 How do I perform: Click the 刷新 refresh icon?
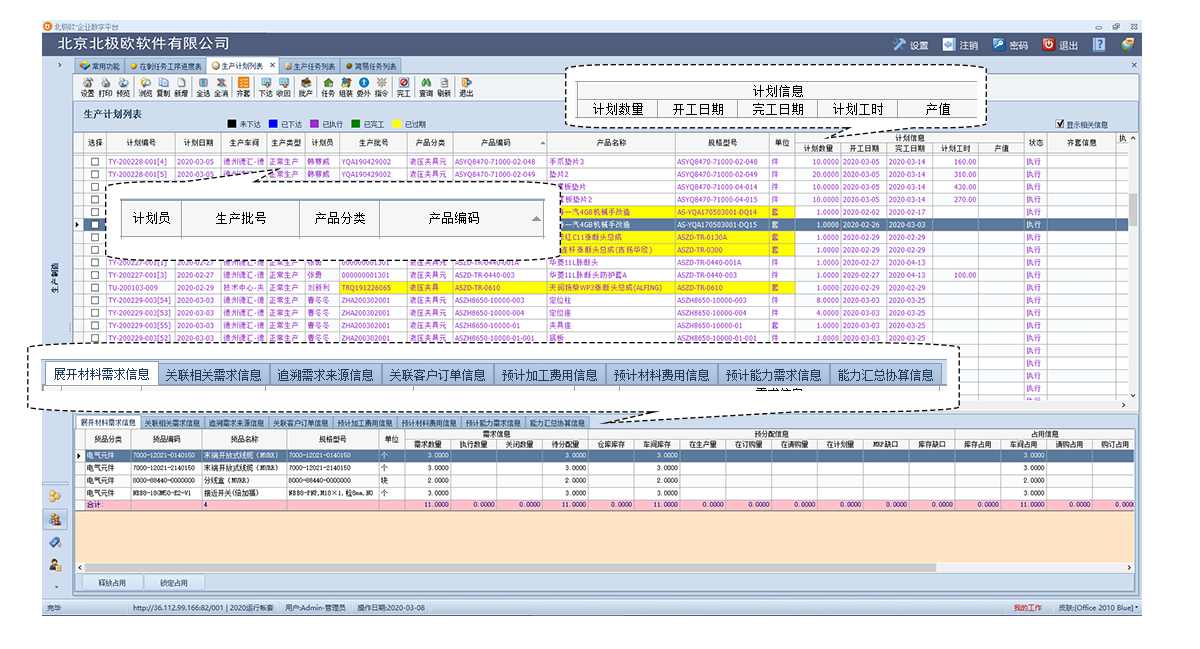click(444, 87)
